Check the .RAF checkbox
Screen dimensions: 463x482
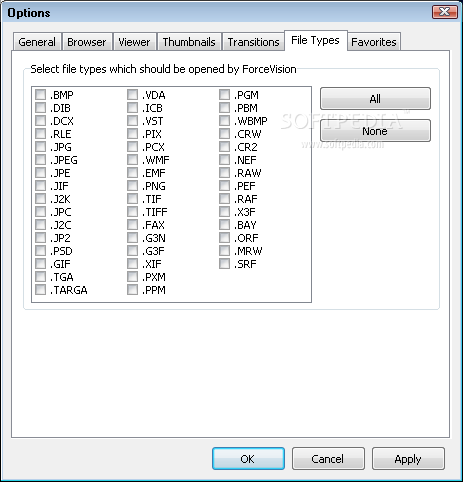tap(224, 199)
